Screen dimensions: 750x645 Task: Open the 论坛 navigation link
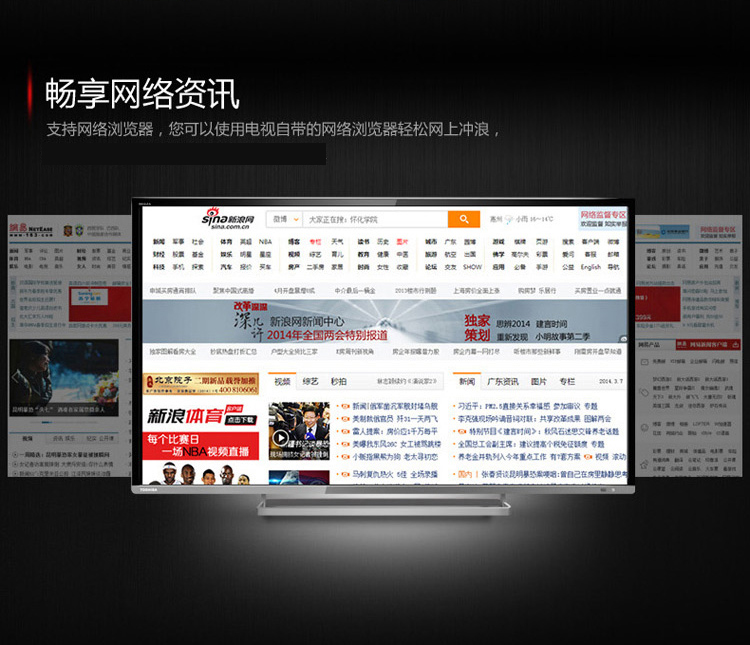click(x=431, y=267)
